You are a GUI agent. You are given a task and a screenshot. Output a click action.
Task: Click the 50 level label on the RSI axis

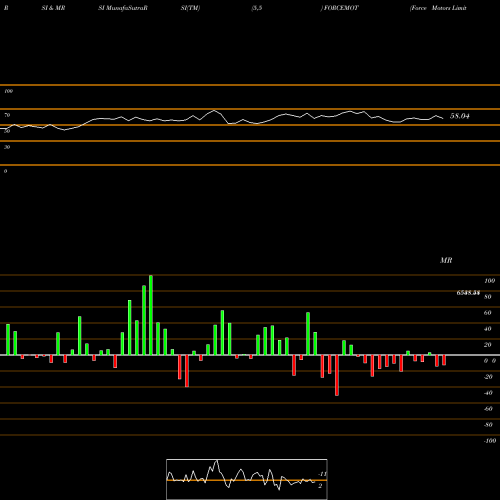7,131
